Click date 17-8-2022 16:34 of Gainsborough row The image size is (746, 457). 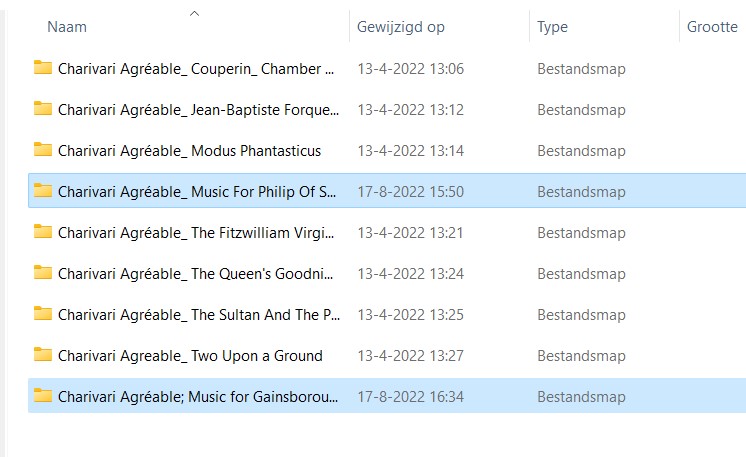(410, 397)
